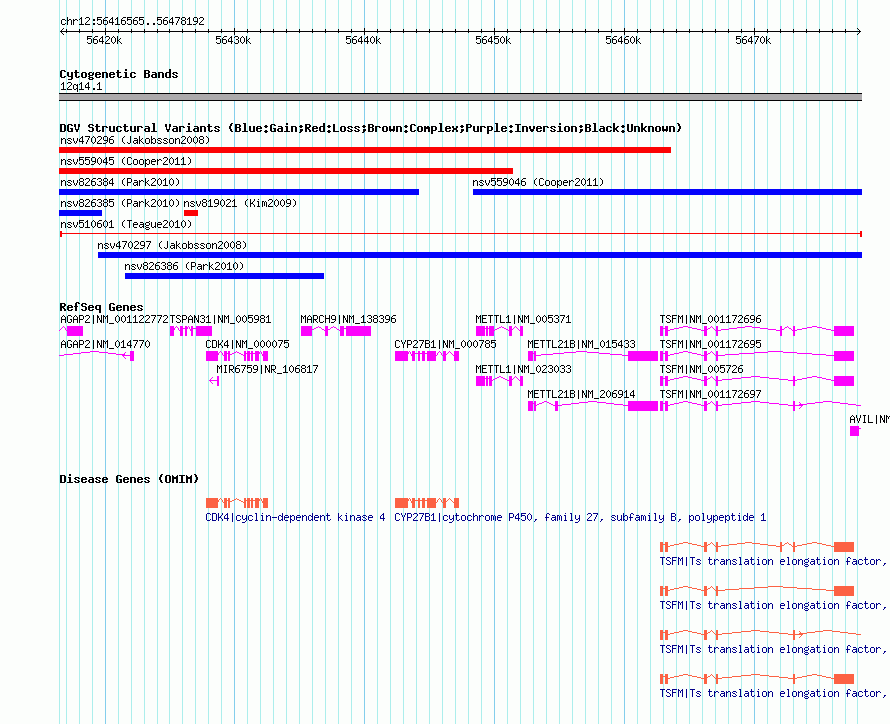Click the nsv826384 (Park2010) label

120,182
